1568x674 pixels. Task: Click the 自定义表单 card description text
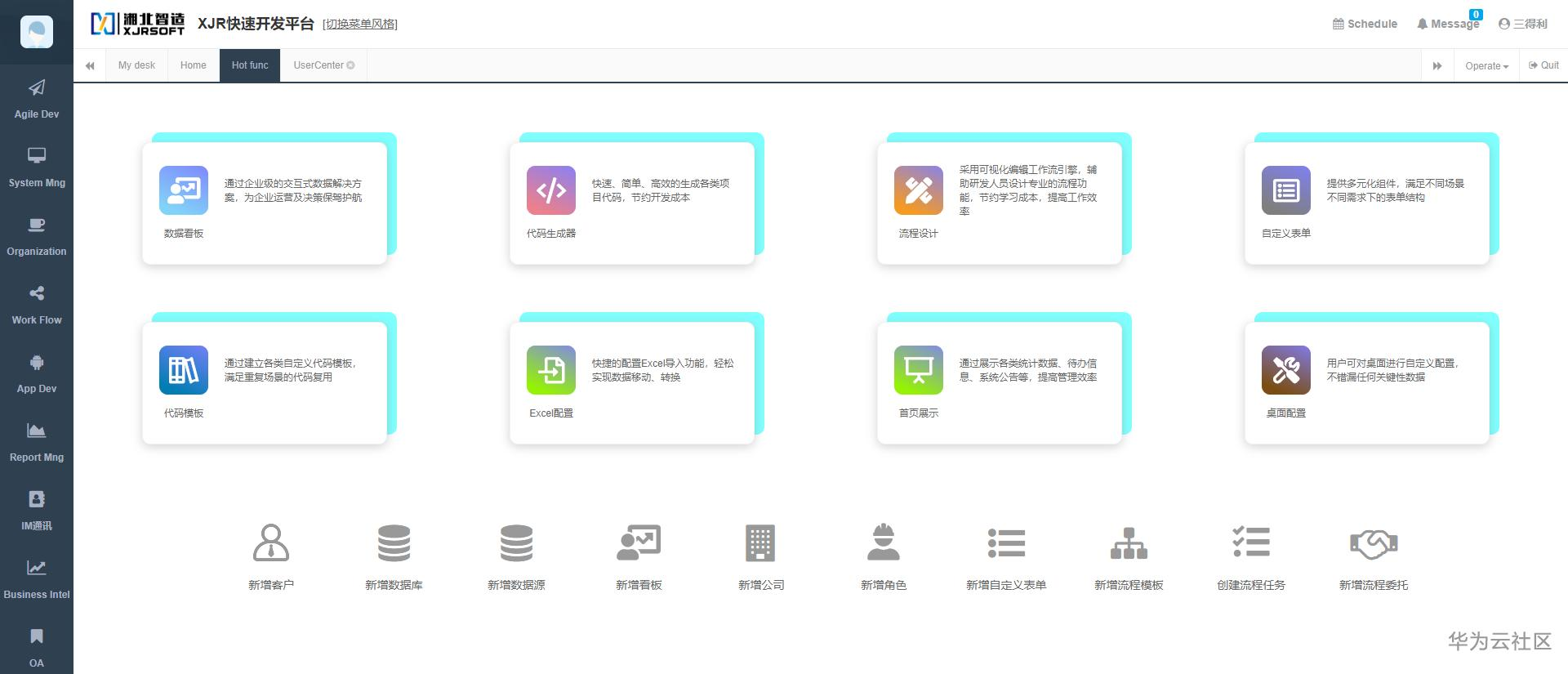[1396, 190]
